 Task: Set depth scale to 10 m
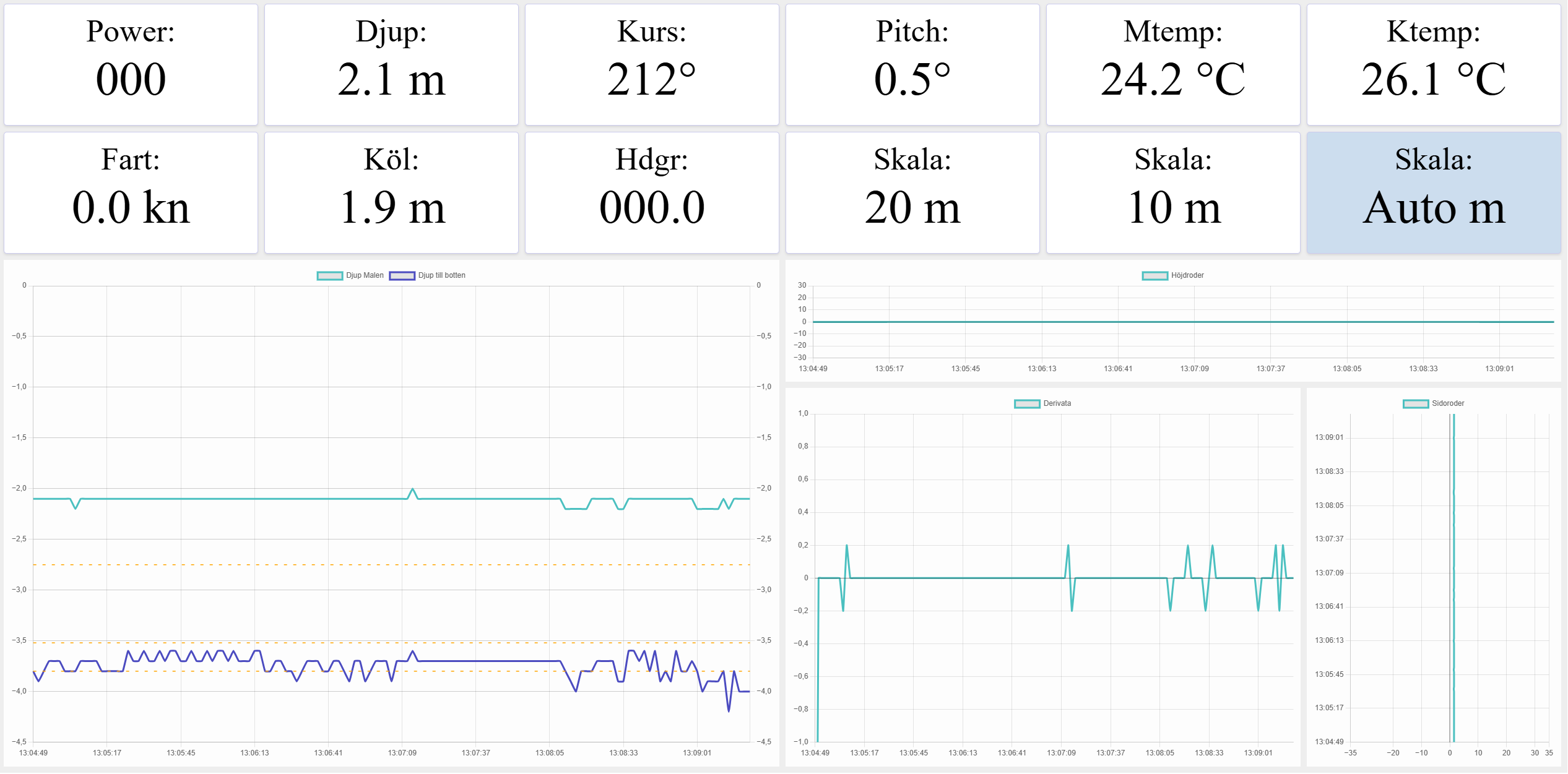click(1173, 193)
